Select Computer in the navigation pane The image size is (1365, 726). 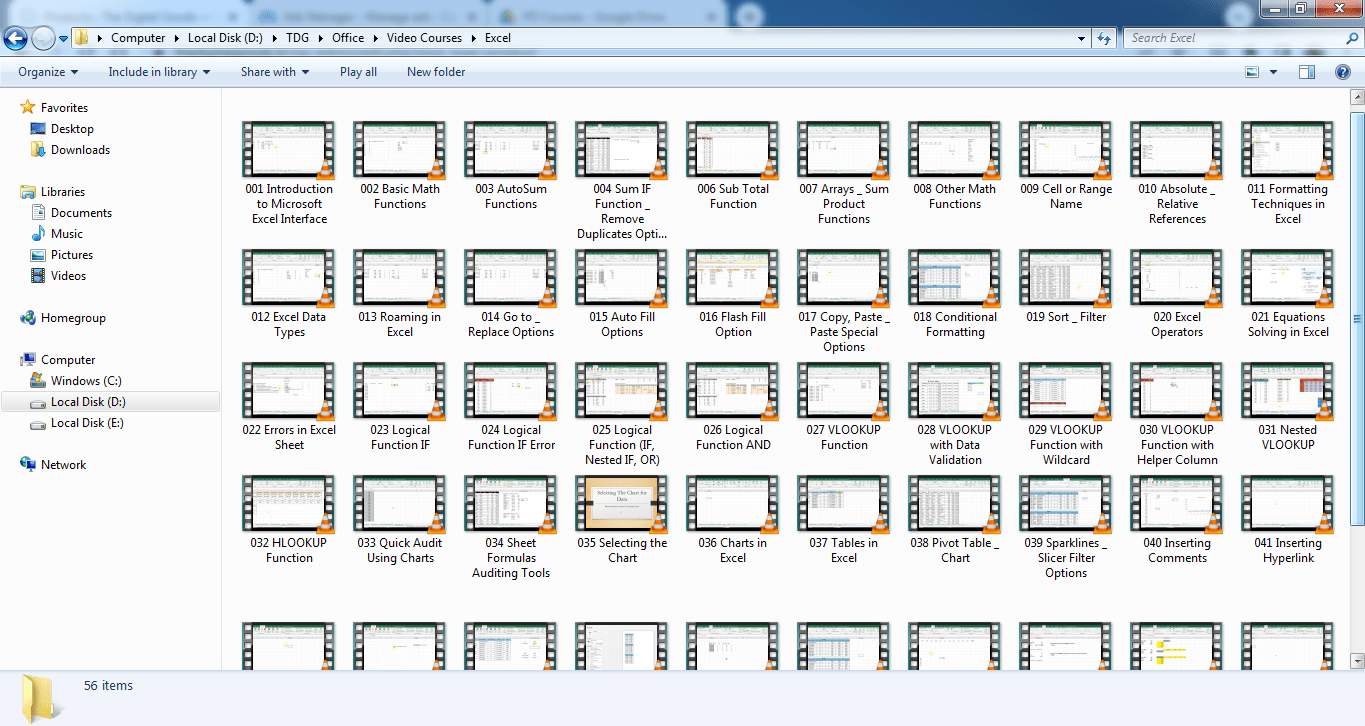pyautogui.click(x=68, y=360)
